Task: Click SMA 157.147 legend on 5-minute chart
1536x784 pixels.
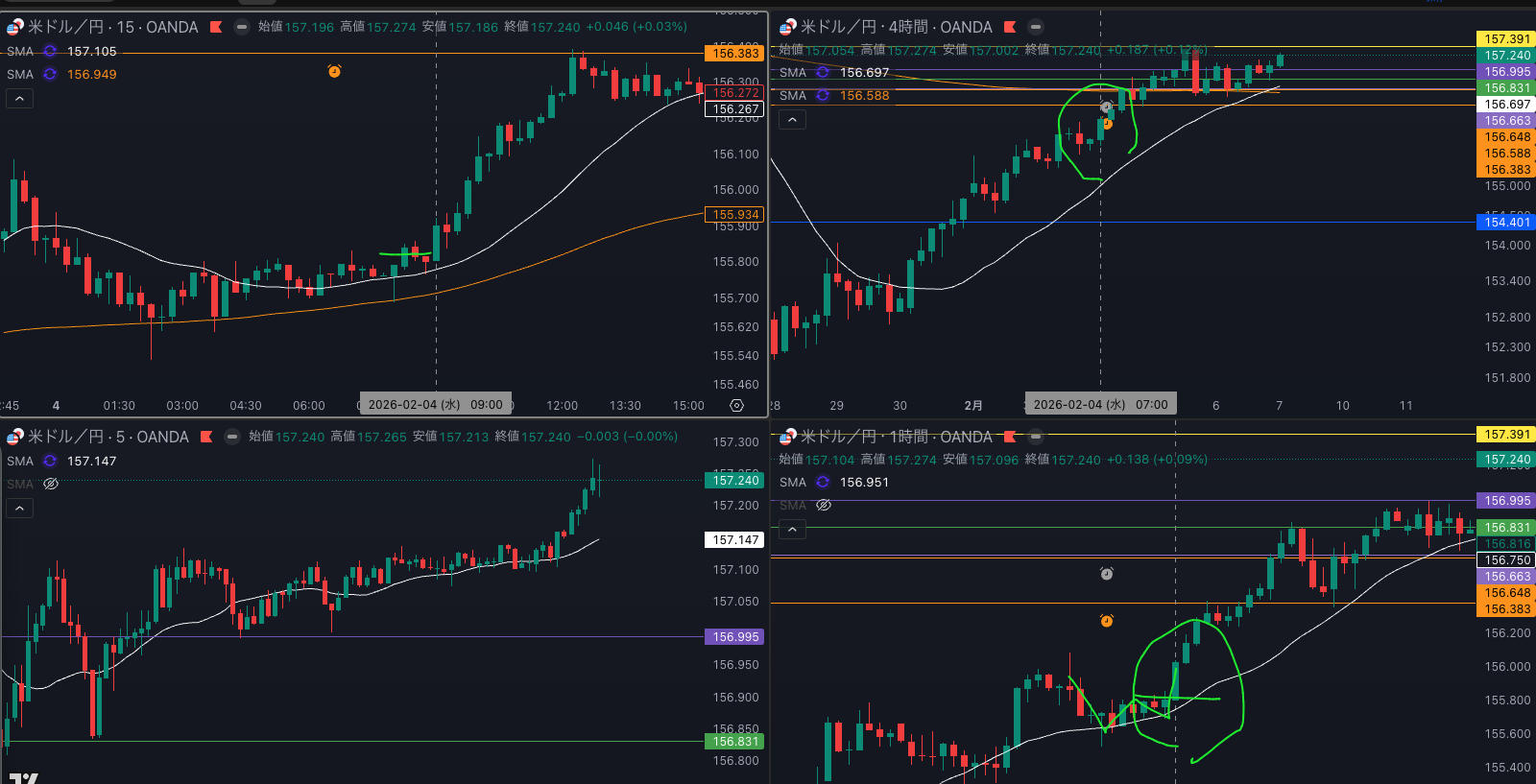Action: pyautogui.click(x=91, y=462)
